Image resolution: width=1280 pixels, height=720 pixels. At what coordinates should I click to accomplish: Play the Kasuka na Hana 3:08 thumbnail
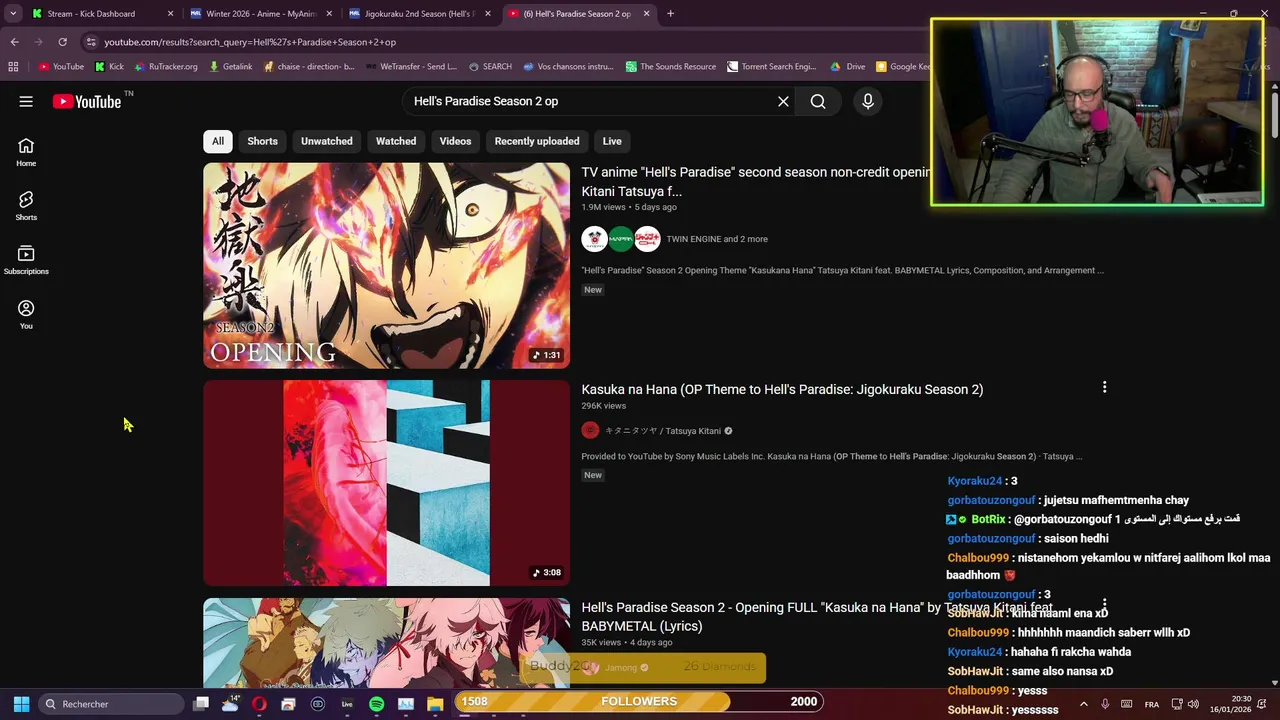pyautogui.click(x=386, y=483)
